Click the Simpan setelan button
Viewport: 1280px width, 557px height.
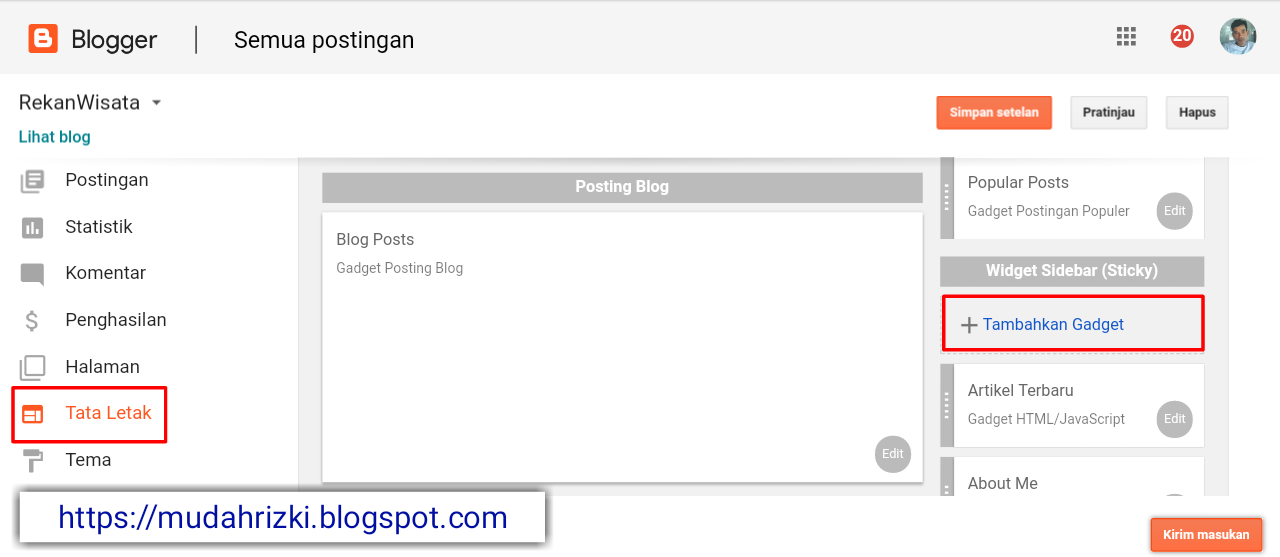[993, 113]
